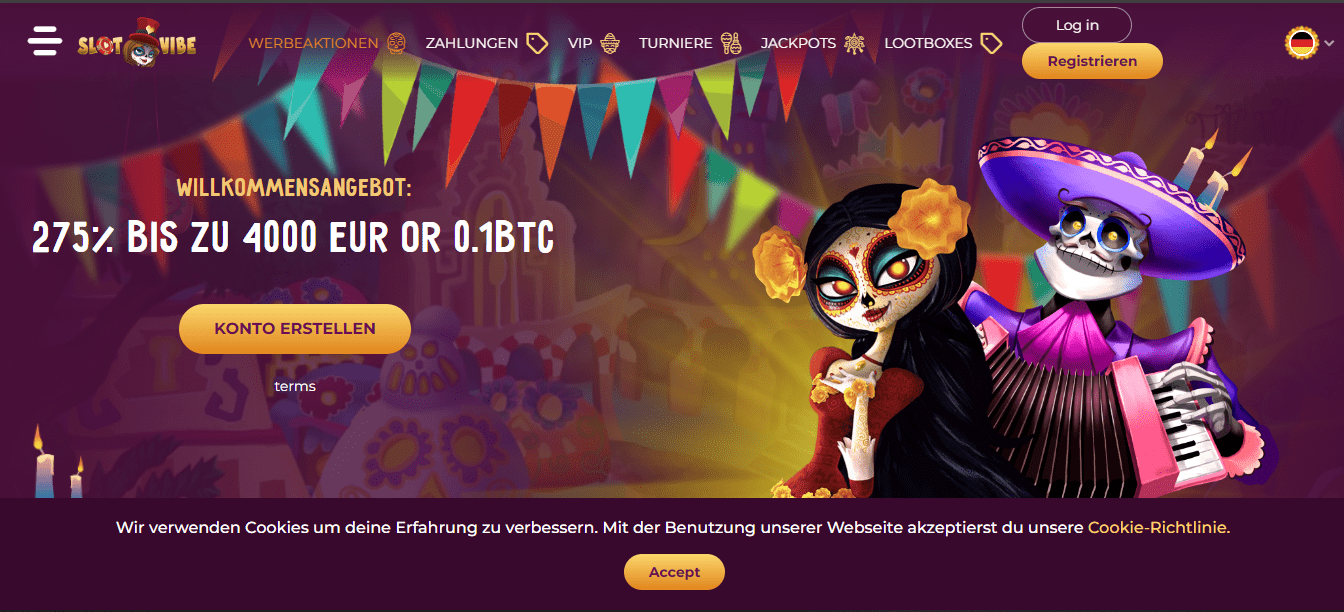Image resolution: width=1344 pixels, height=612 pixels.
Task: Open the Jackpots section
Action: tap(798, 43)
